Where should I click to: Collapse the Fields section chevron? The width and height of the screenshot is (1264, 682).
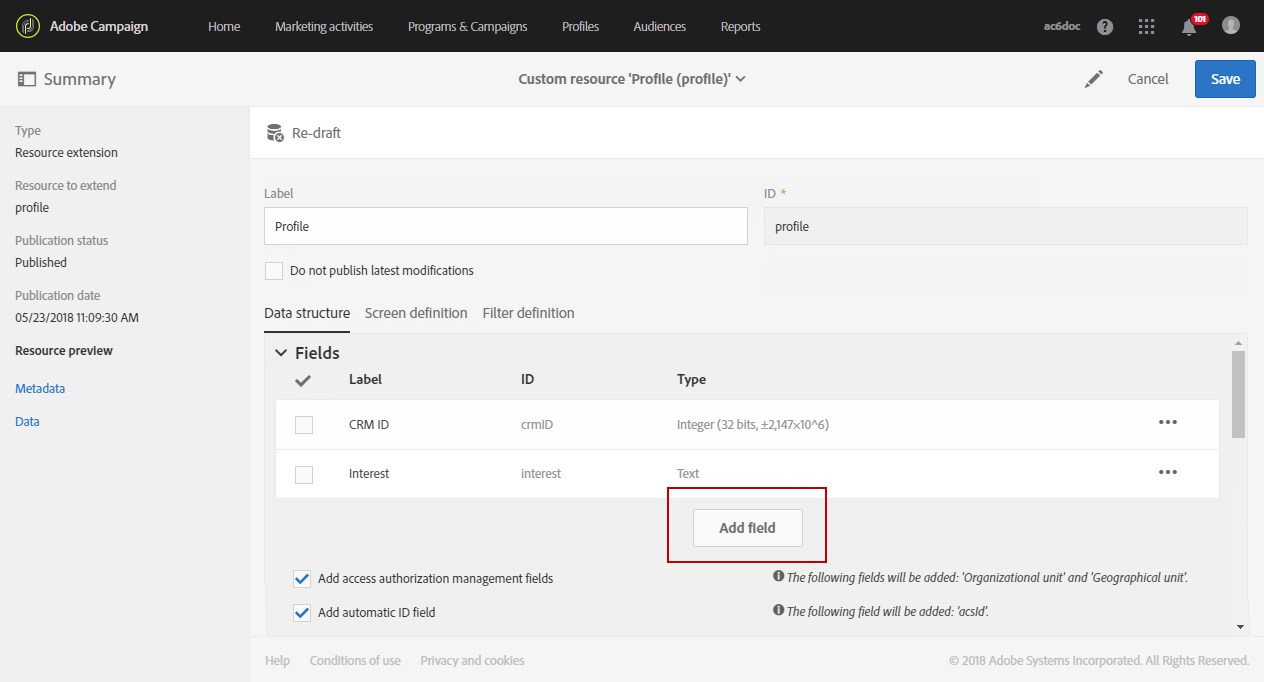pos(281,353)
